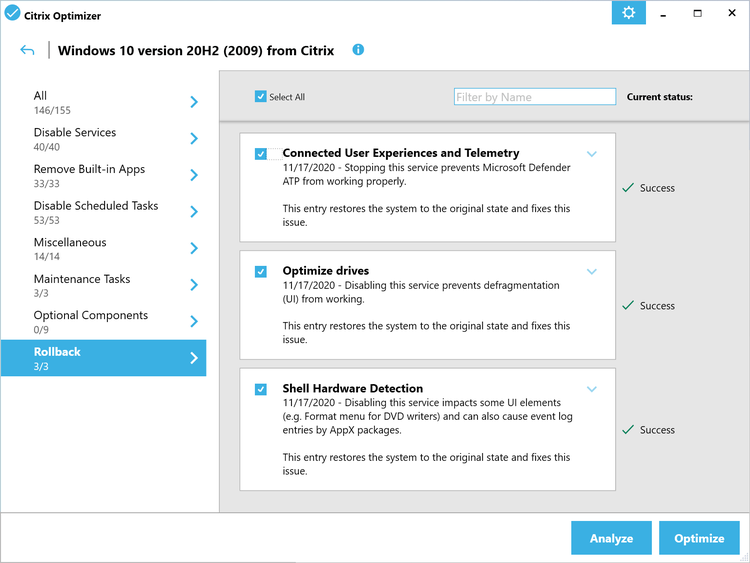The image size is (750, 563).
Task: Open the Miscellaneous category arrow
Action: click(194, 248)
